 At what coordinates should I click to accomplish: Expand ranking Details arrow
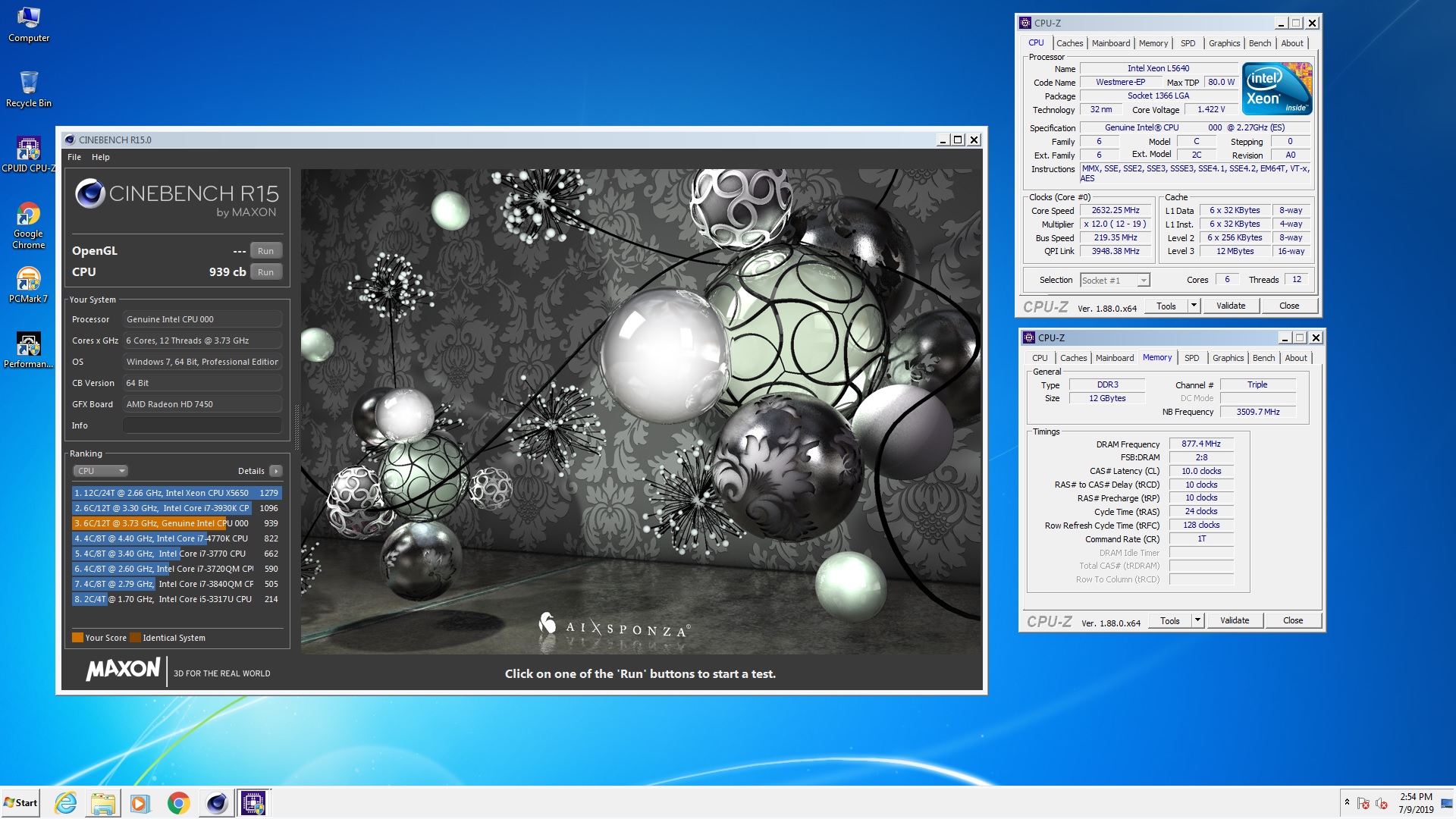pos(276,471)
